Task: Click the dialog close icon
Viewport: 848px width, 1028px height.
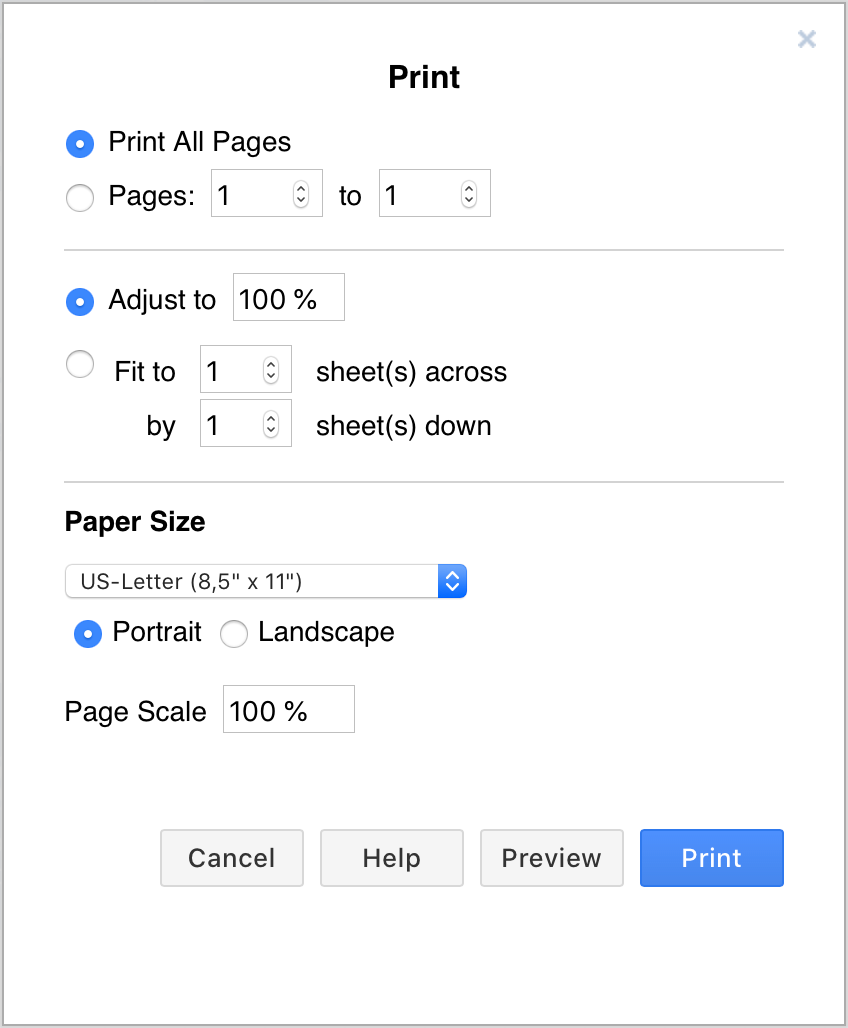Action: pos(807,39)
